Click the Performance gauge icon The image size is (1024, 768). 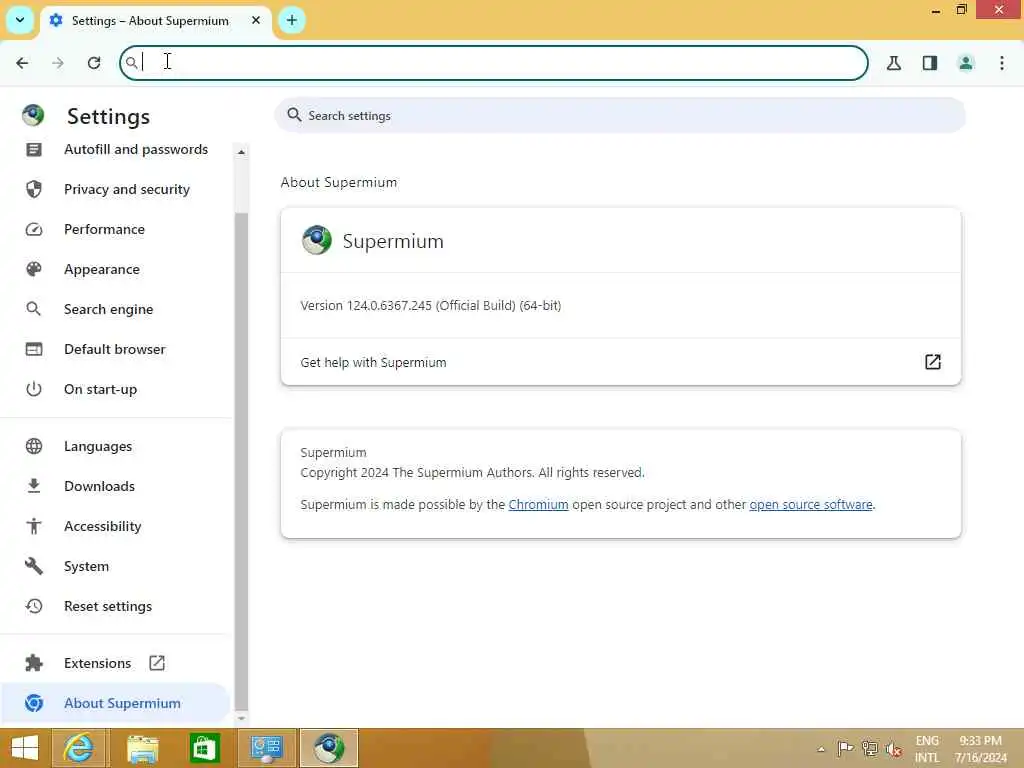click(34, 229)
